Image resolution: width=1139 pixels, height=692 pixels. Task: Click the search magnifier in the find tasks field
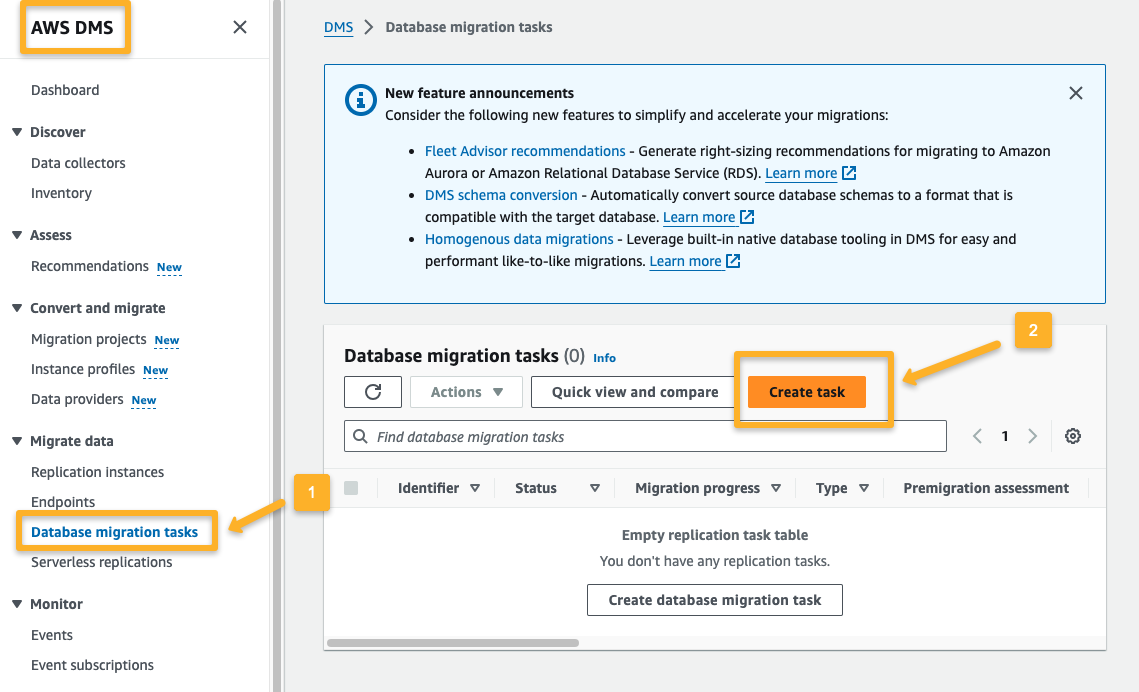click(360, 435)
